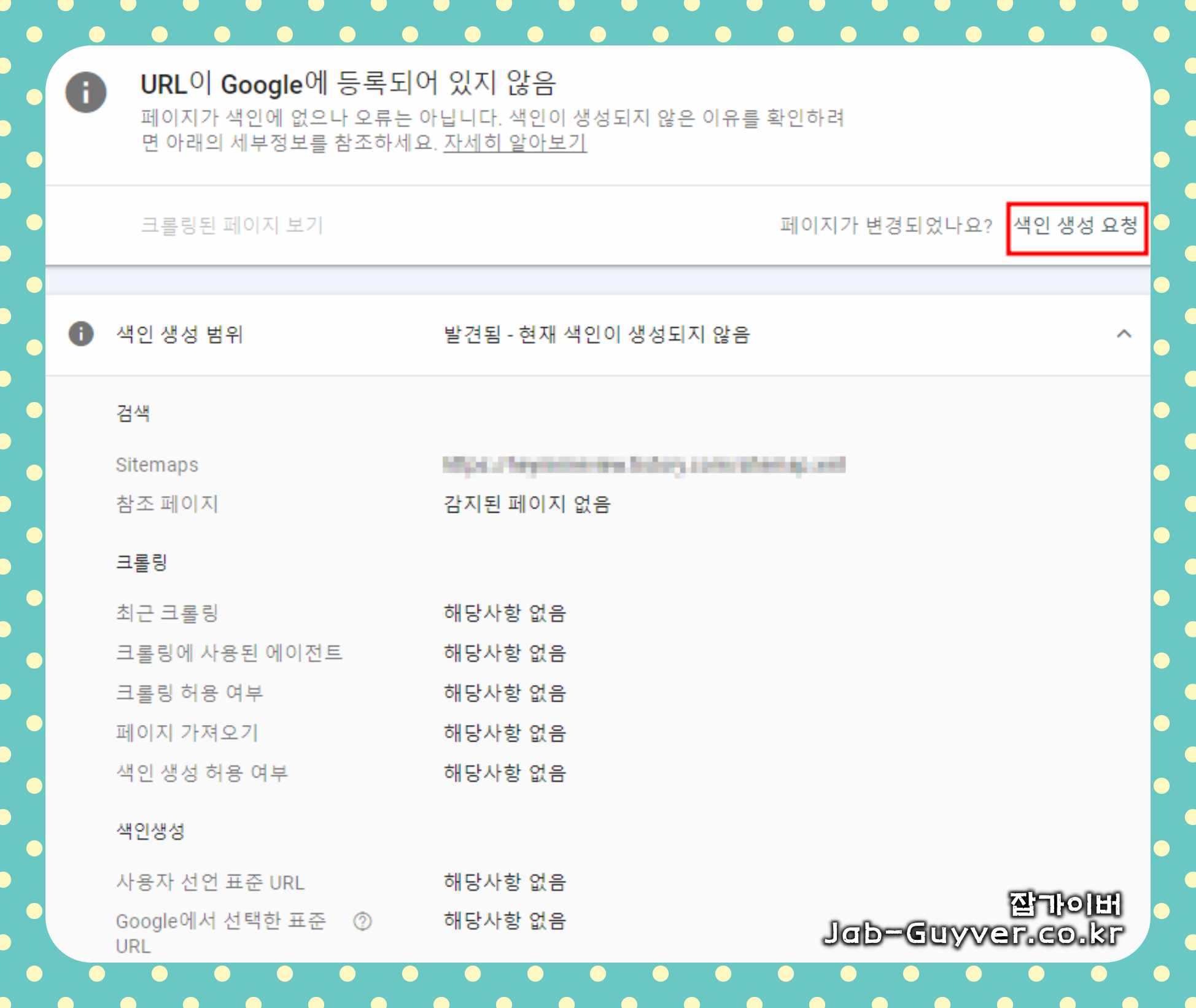Click the 색인 생성 범위 row header
Screen dimensions: 1196x1008
(x=180, y=335)
